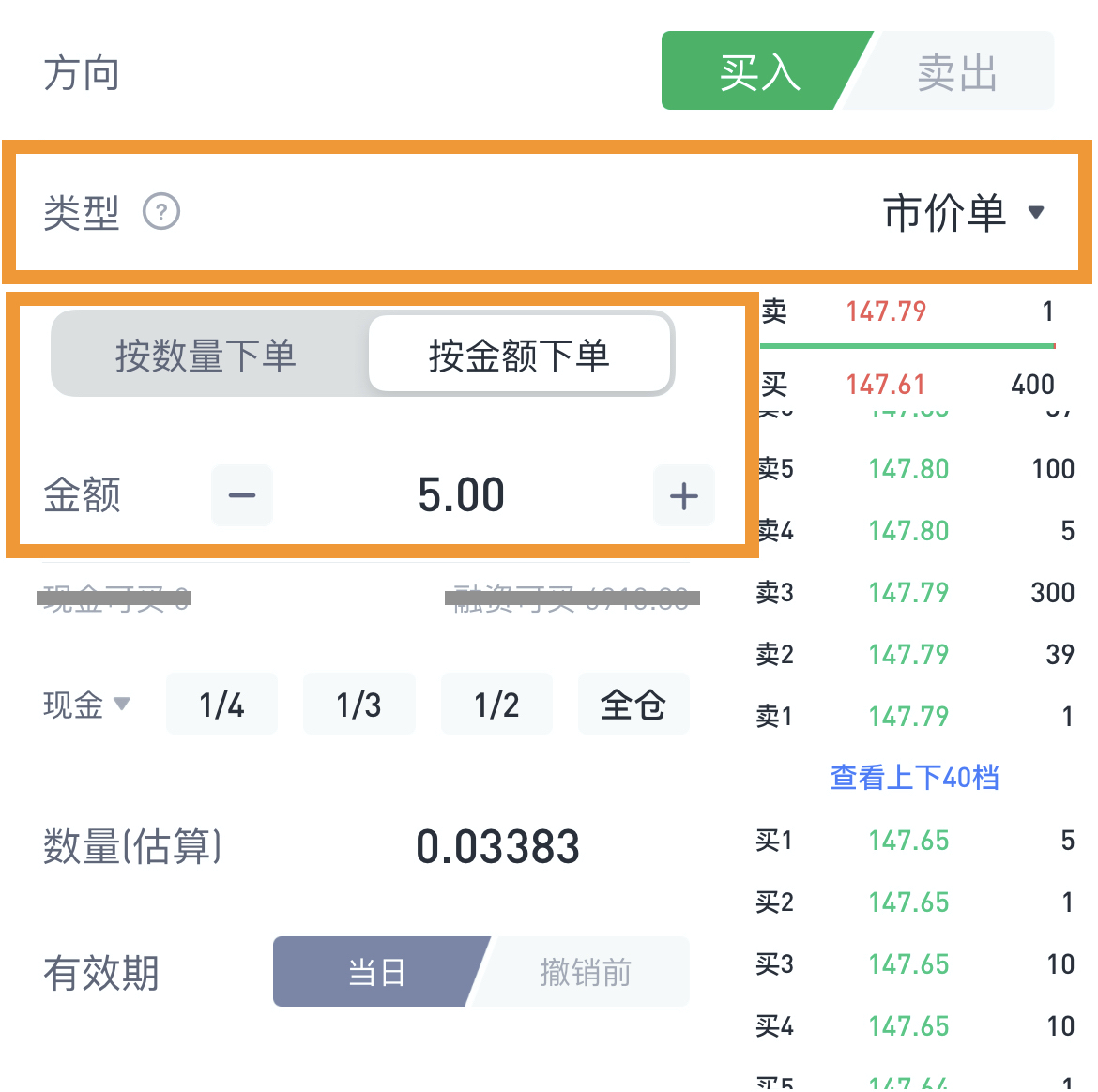Decrease amount with the minus button
Viewport: 1098px width, 1092px height.
click(242, 495)
